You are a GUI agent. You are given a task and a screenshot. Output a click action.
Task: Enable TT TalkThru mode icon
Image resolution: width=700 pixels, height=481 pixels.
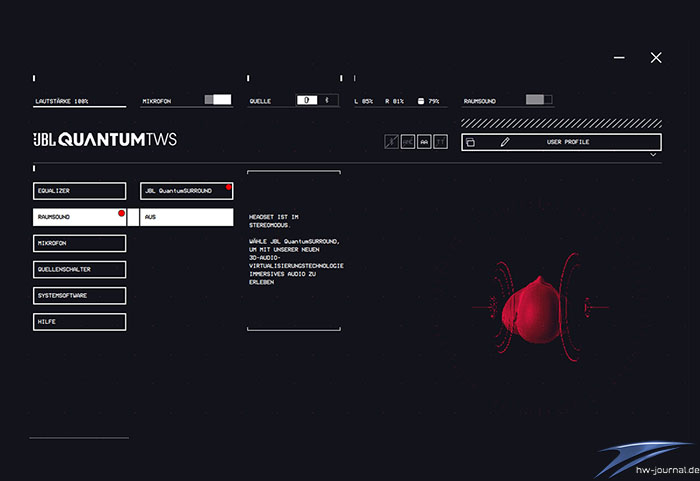click(441, 142)
